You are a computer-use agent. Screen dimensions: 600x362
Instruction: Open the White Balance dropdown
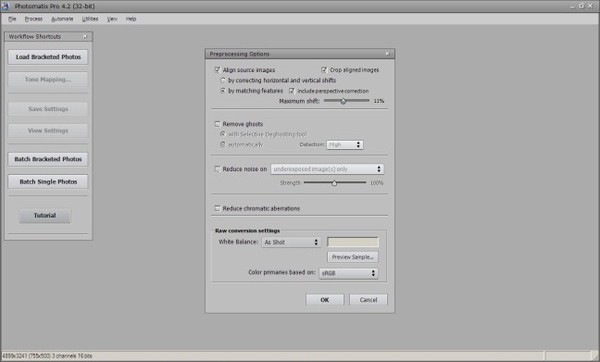pos(291,242)
